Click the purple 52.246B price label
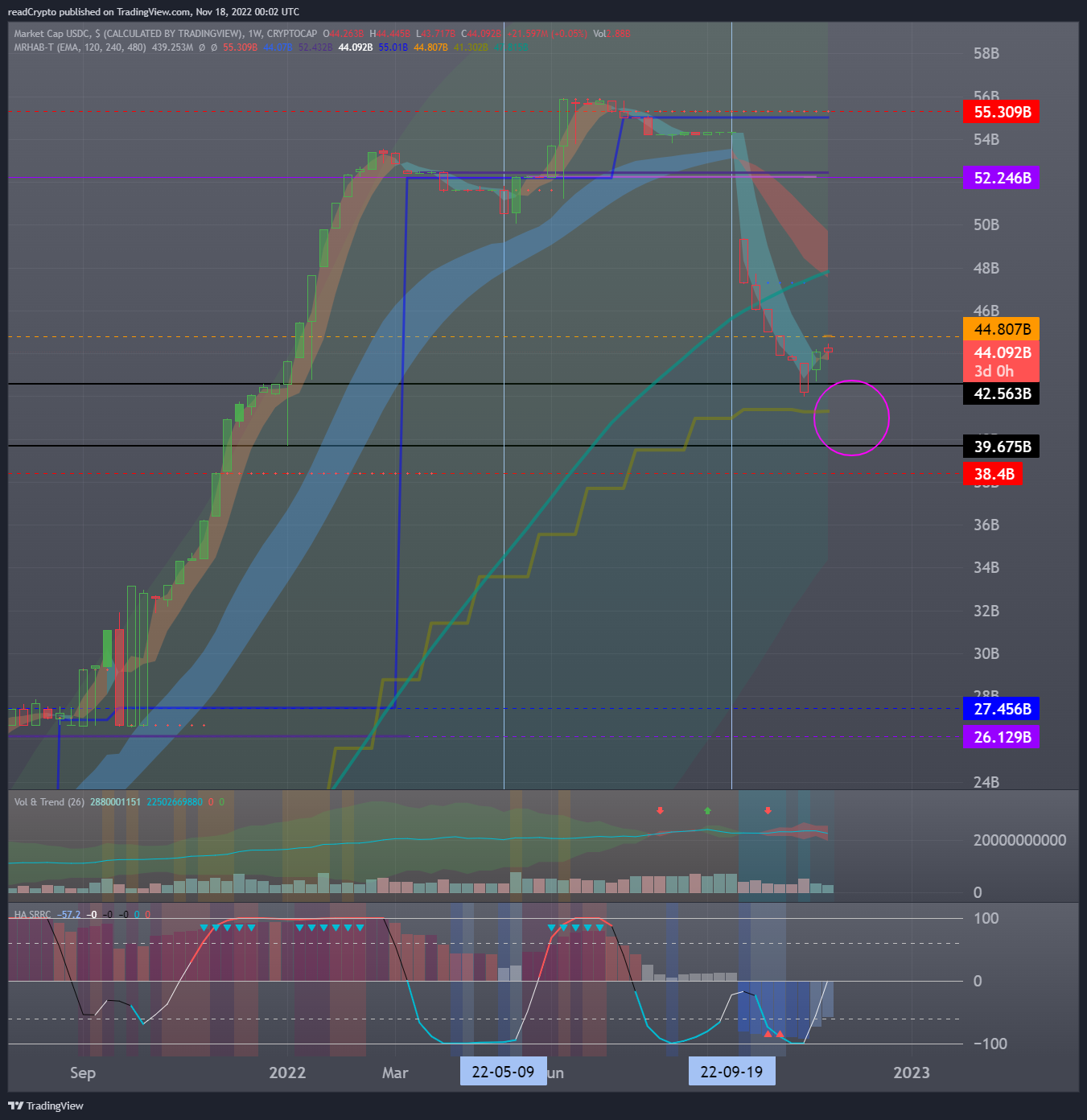The height and width of the screenshot is (1120, 1087). pos(1001,178)
